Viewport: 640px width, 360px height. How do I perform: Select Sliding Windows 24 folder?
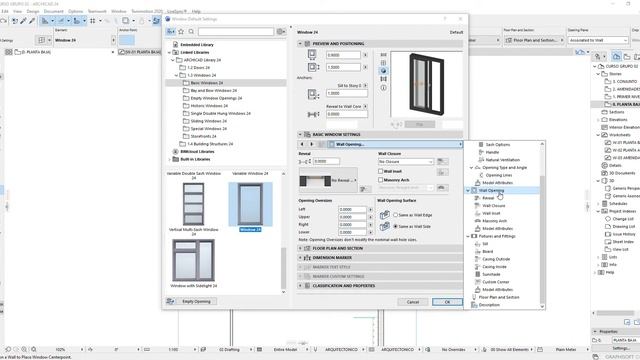point(208,121)
